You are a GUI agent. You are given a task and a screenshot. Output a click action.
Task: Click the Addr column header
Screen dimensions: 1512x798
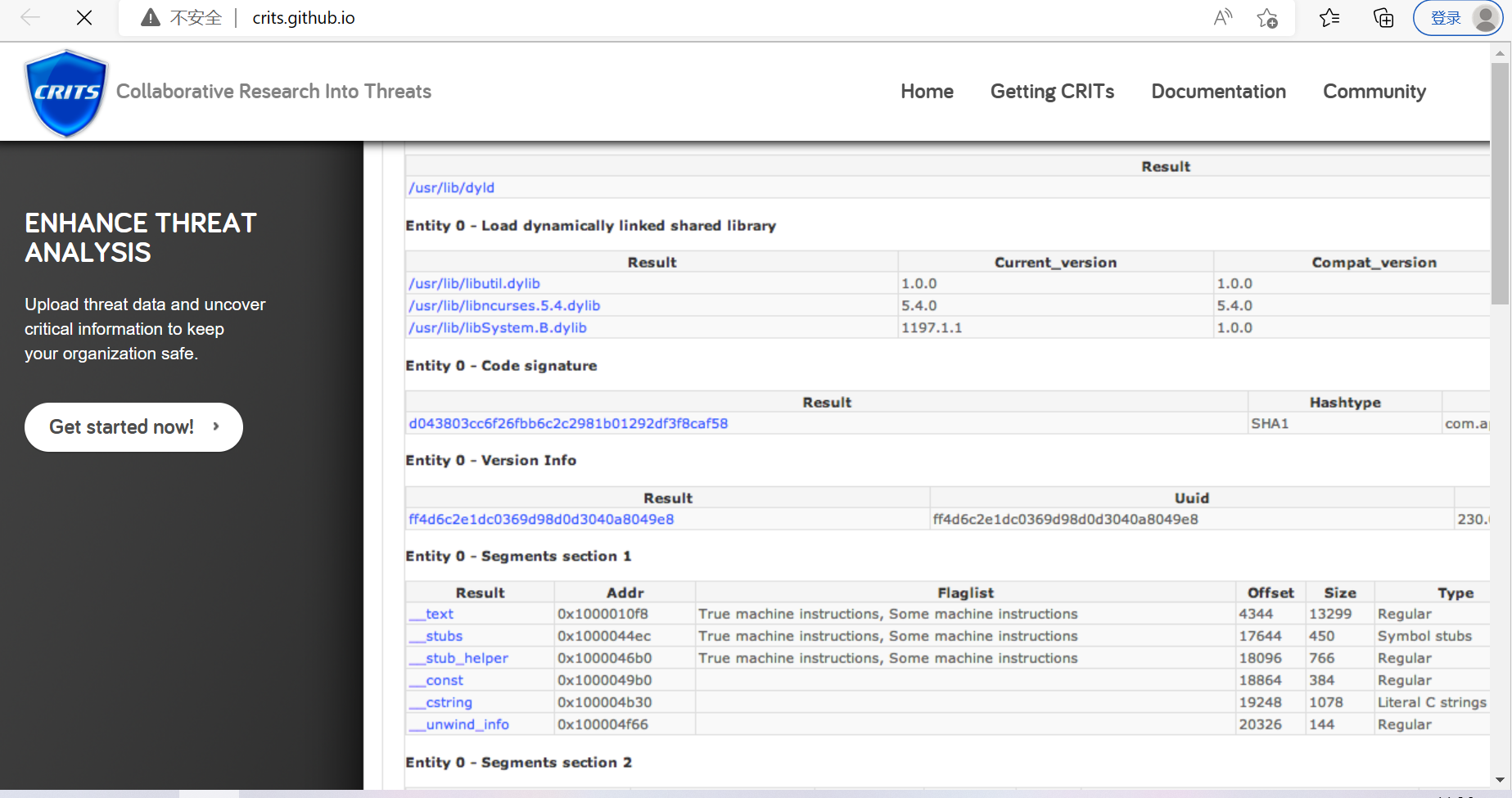tap(625, 593)
